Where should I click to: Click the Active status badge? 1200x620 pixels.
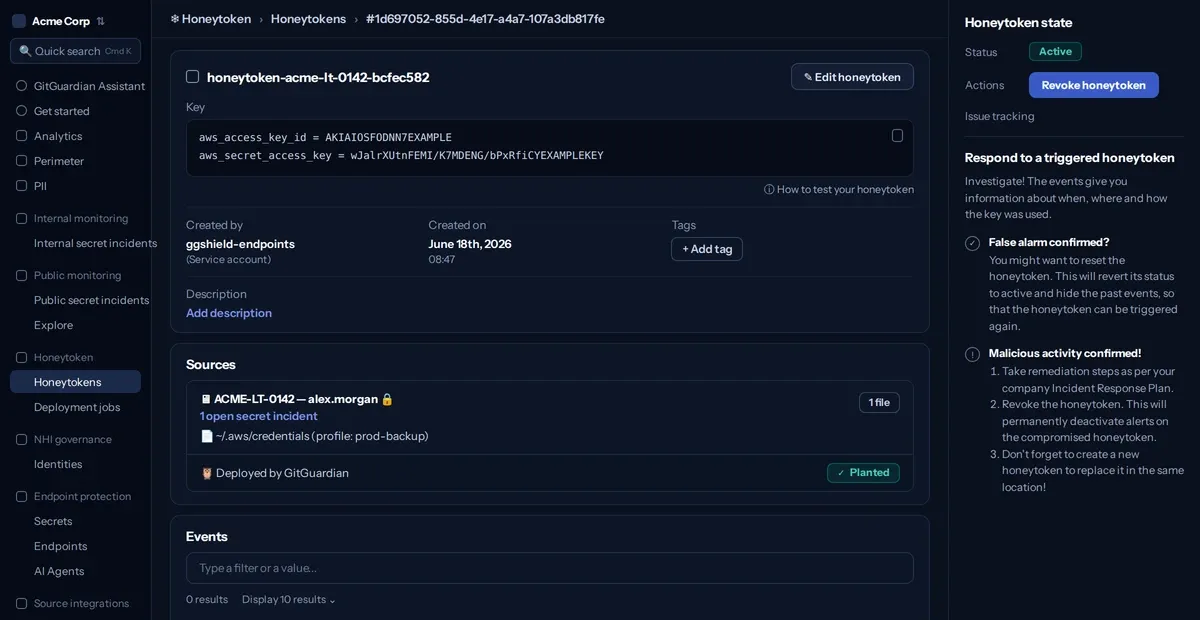[1055, 52]
